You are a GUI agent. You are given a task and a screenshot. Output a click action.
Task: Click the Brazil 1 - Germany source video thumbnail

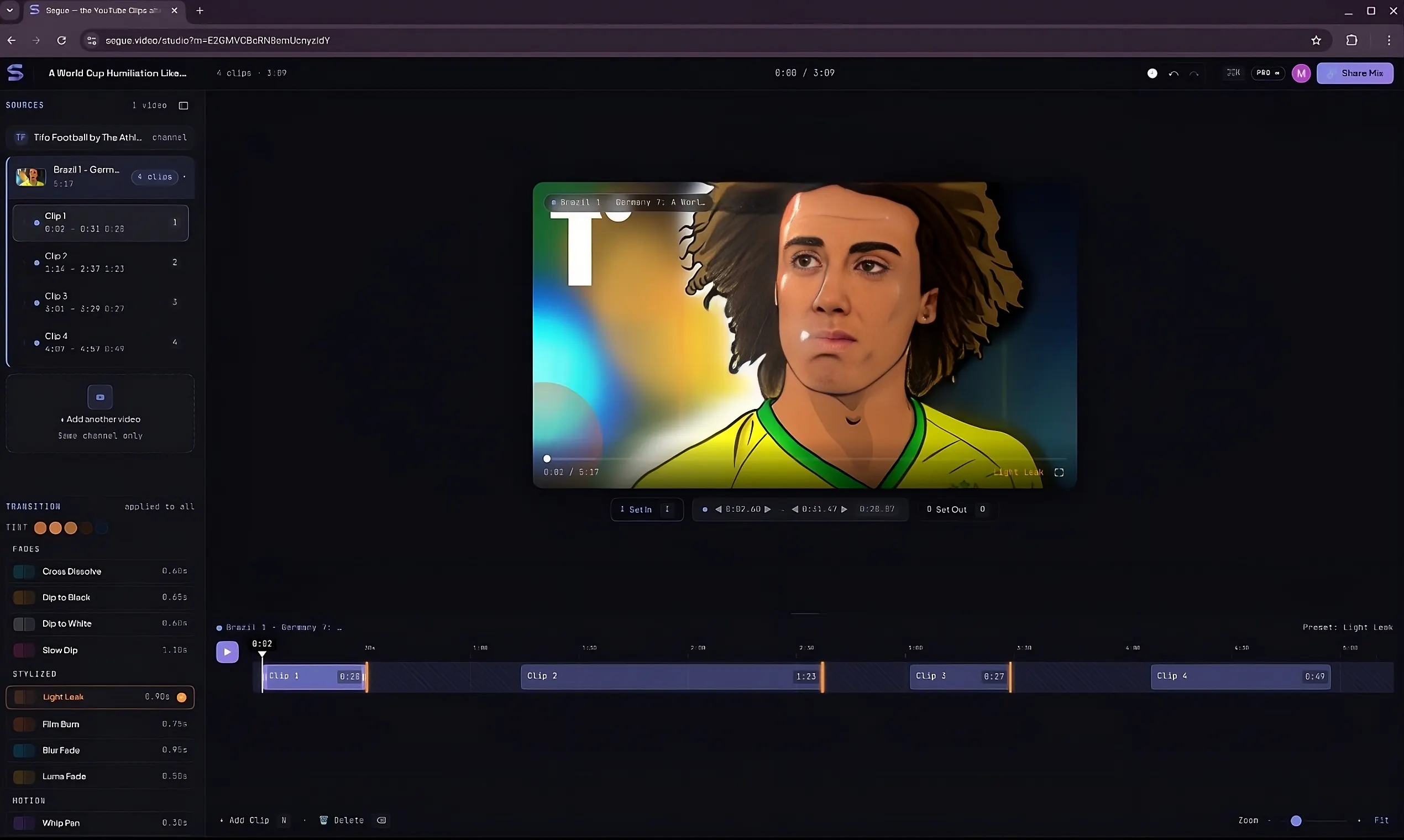click(30, 177)
